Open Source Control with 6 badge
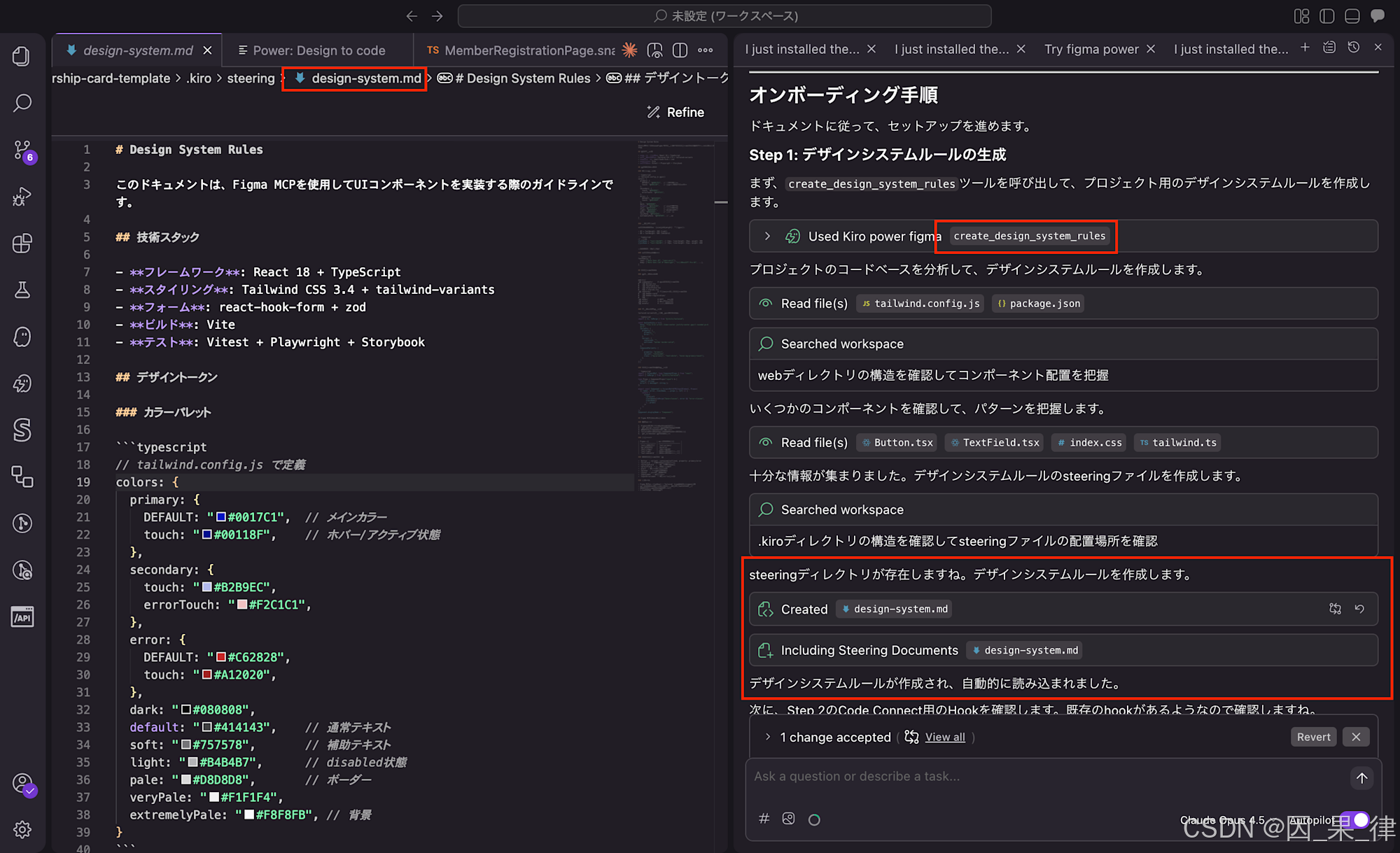Viewport: 1400px width, 853px height. pyautogui.click(x=22, y=150)
